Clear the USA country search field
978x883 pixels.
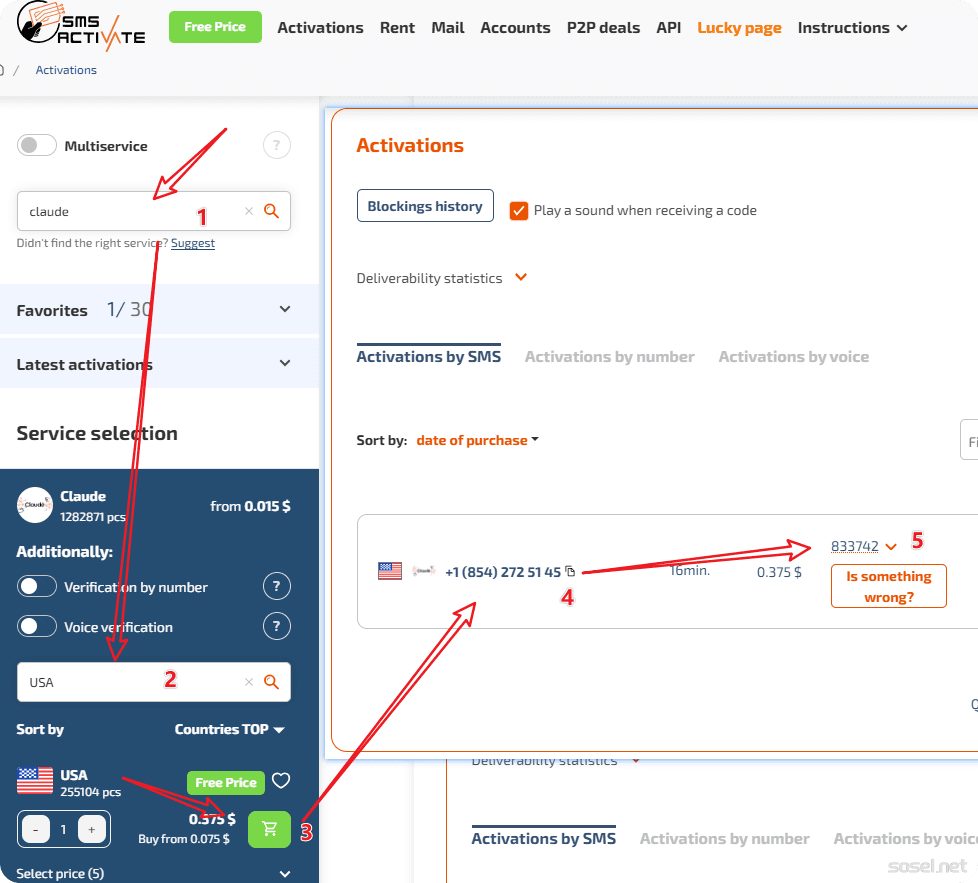click(249, 682)
